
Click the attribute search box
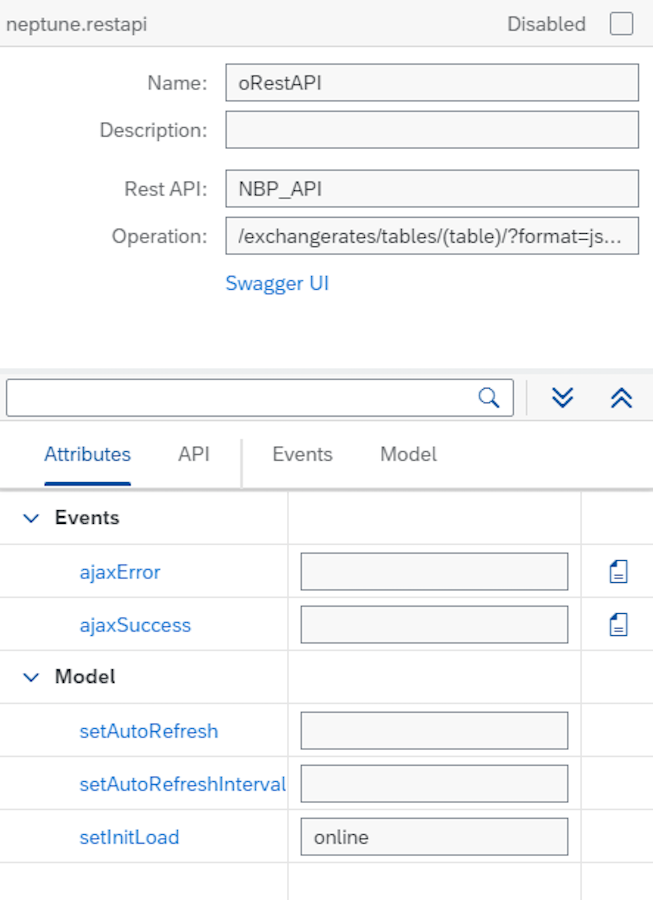click(260, 397)
